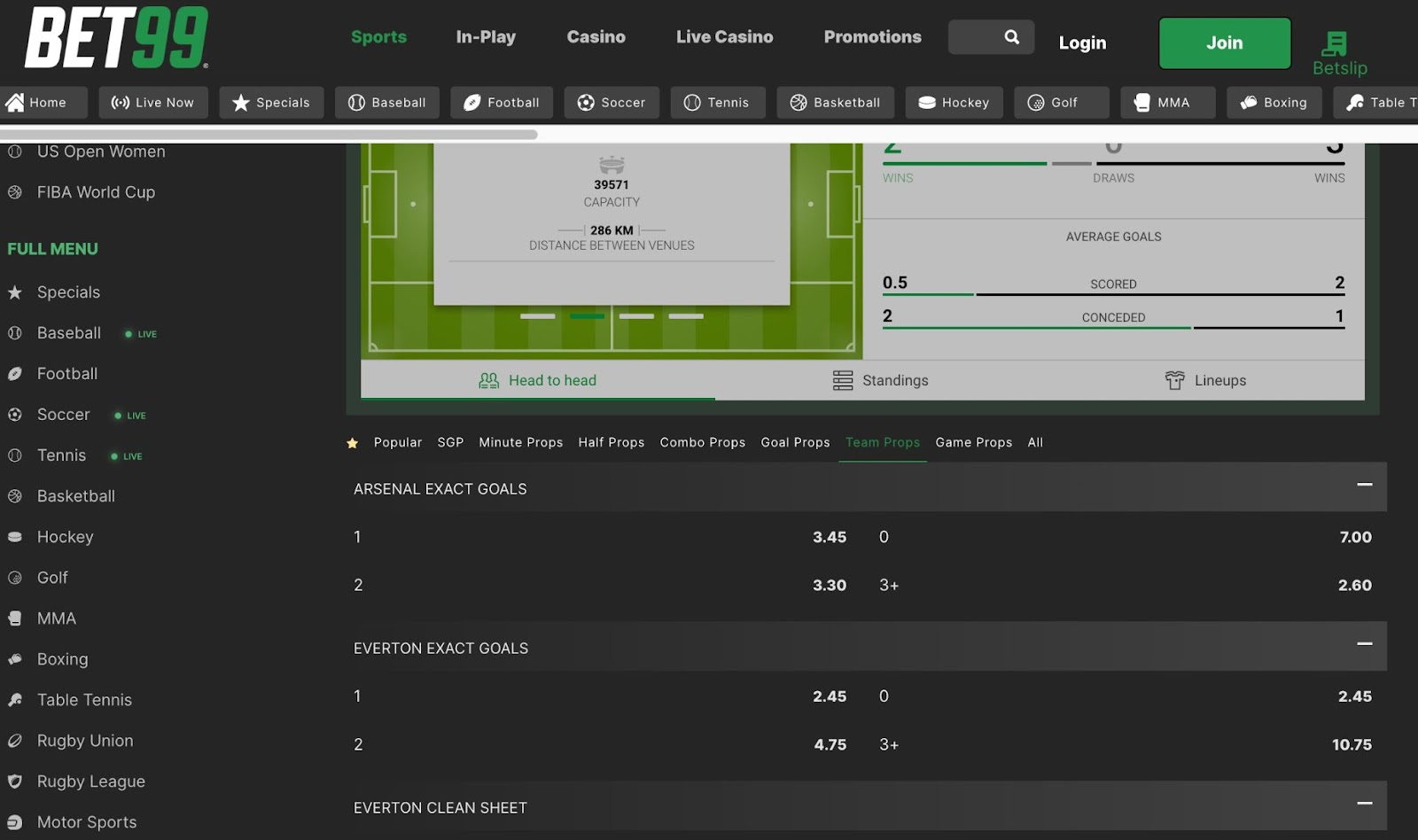
Task: Select the first carousel indicator dash
Action: 537,316
